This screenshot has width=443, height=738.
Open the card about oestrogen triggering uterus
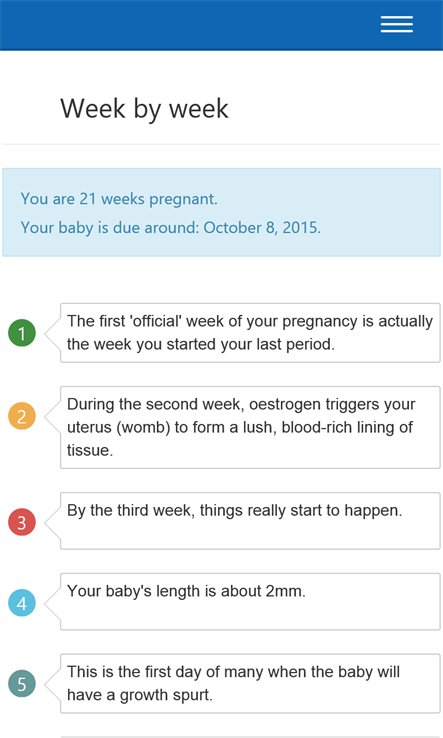pos(250,427)
